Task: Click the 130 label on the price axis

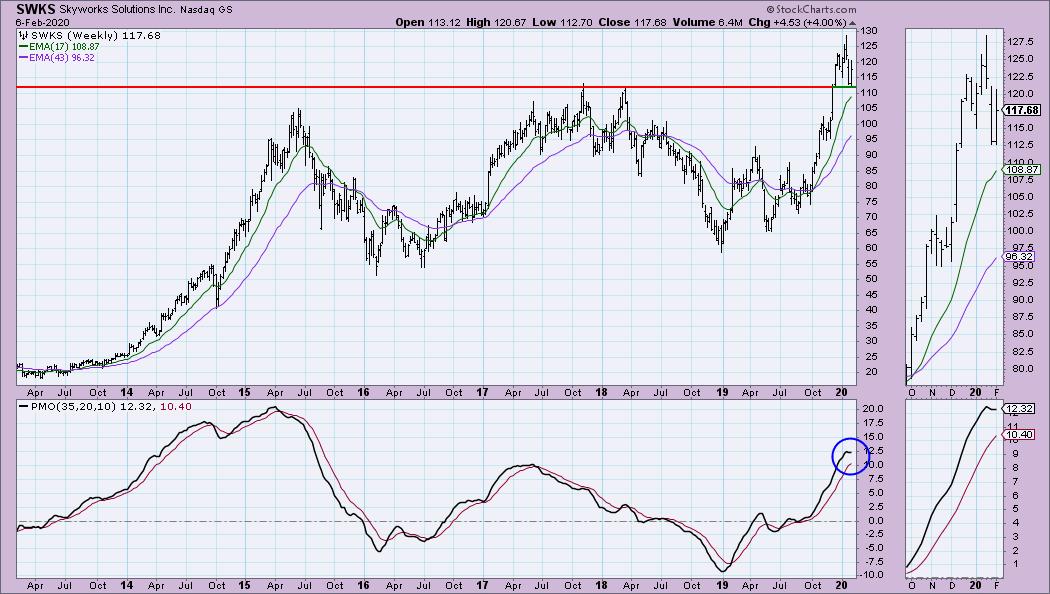Action: coord(869,31)
